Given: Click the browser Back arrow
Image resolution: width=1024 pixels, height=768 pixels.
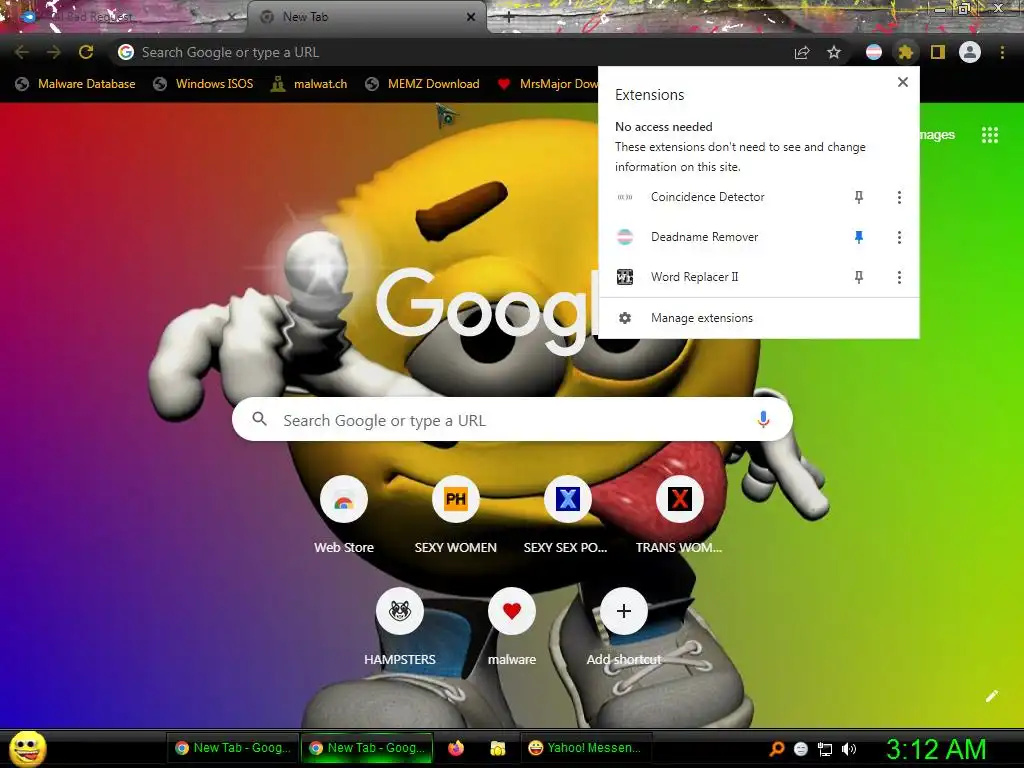Looking at the screenshot, I should [22, 52].
